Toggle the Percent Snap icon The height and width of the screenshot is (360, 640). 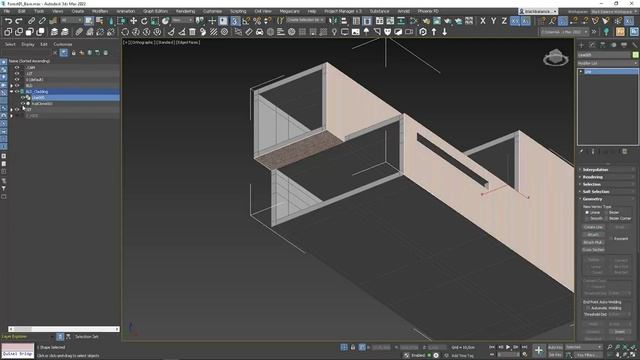257,21
